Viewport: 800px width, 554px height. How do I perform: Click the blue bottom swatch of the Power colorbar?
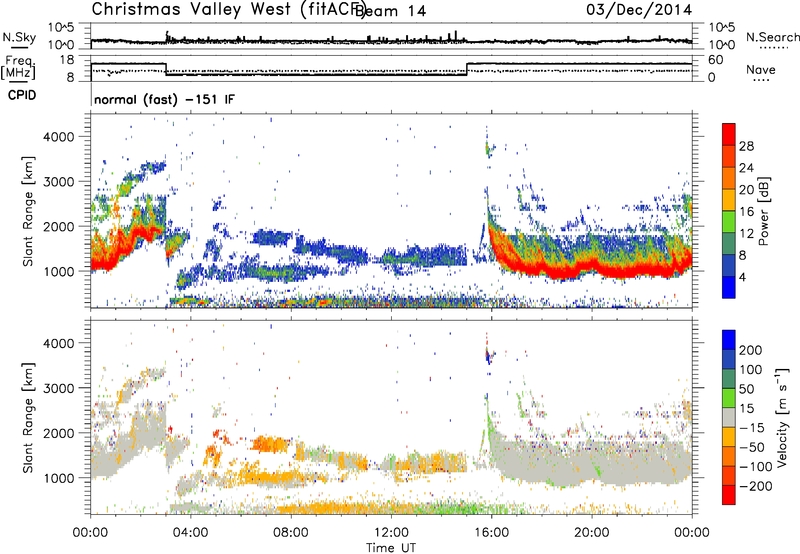click(x=729, y=287)
